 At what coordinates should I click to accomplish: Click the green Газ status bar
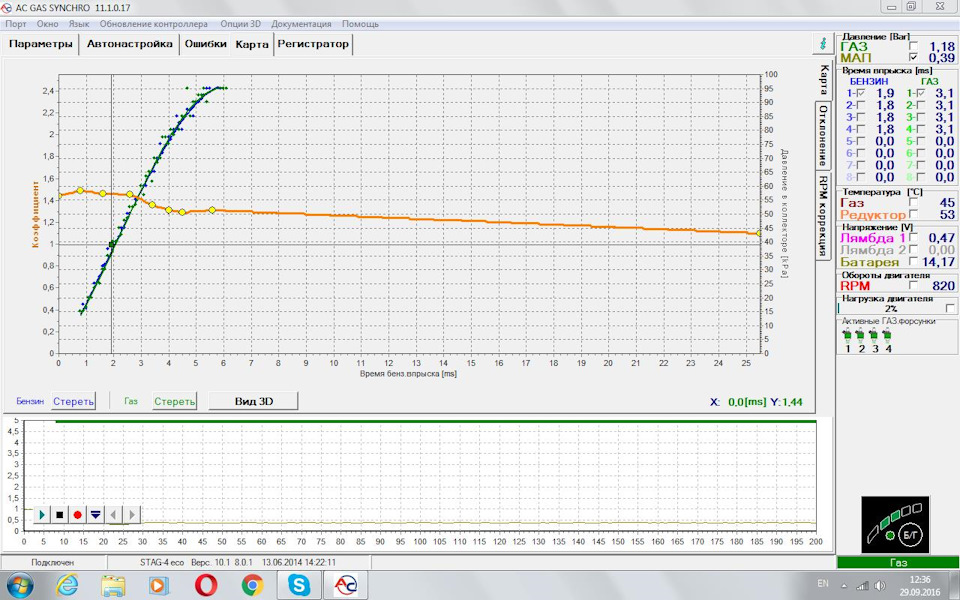click(897, 562)
